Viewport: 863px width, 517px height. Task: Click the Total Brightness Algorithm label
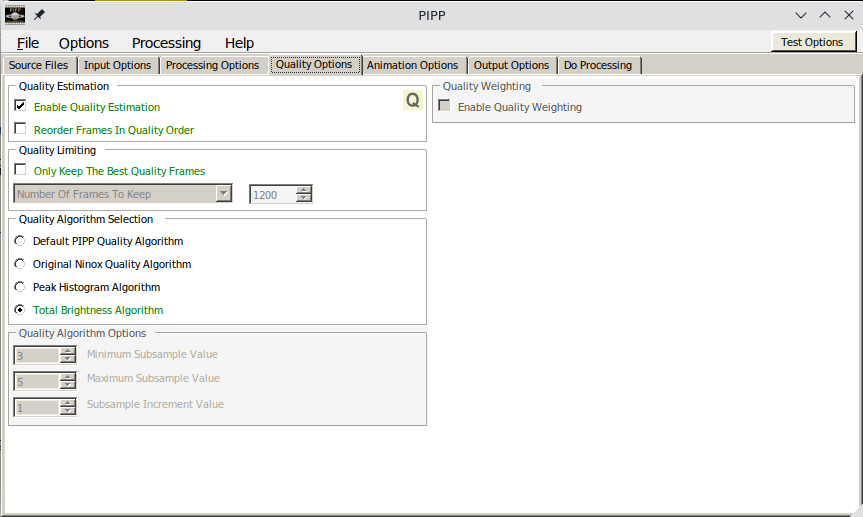(x=98, y=310)
